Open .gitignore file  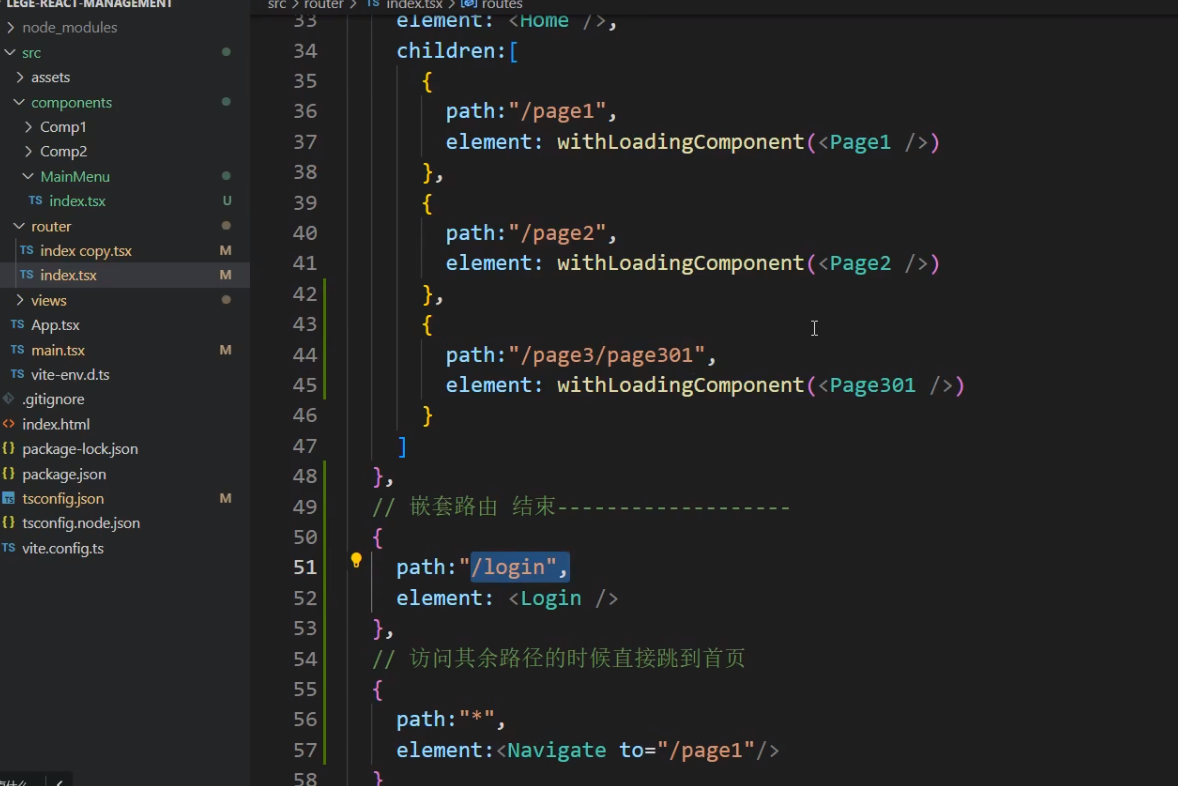click(53, 399)
